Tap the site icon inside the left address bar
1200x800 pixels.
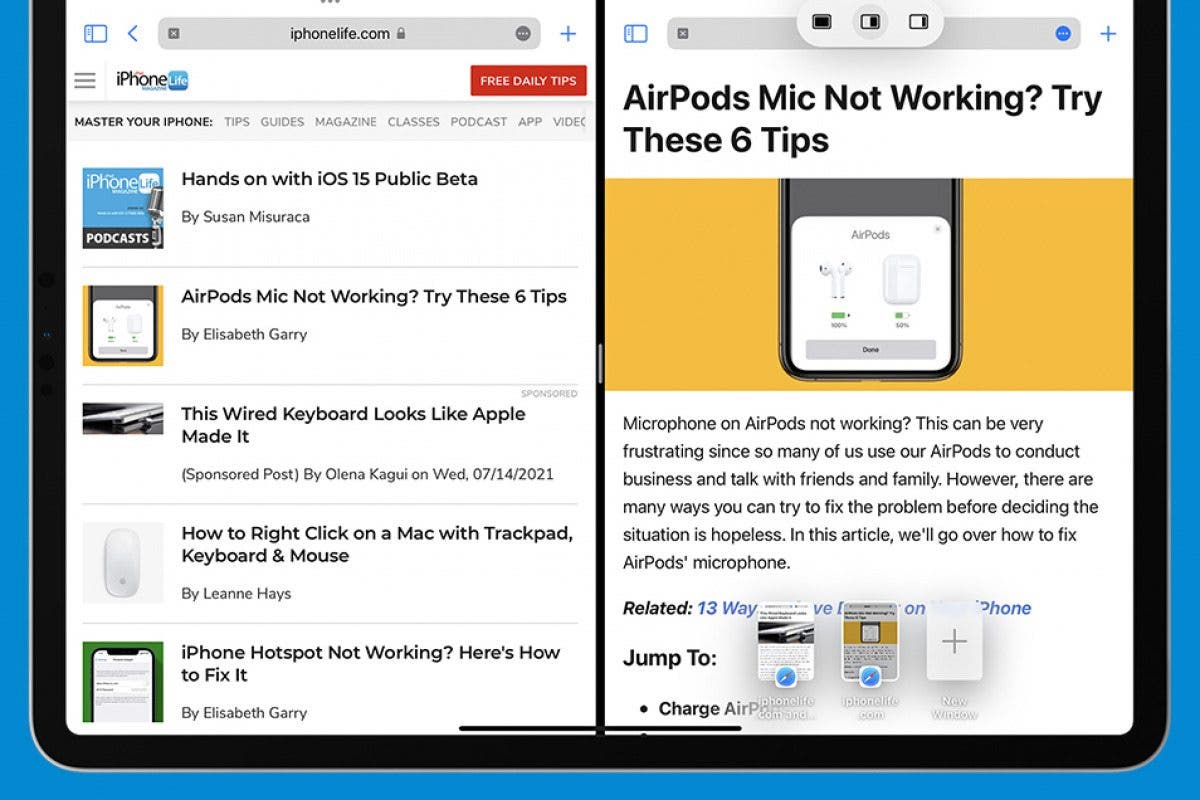pyautogui.click(x=176, y=33)
